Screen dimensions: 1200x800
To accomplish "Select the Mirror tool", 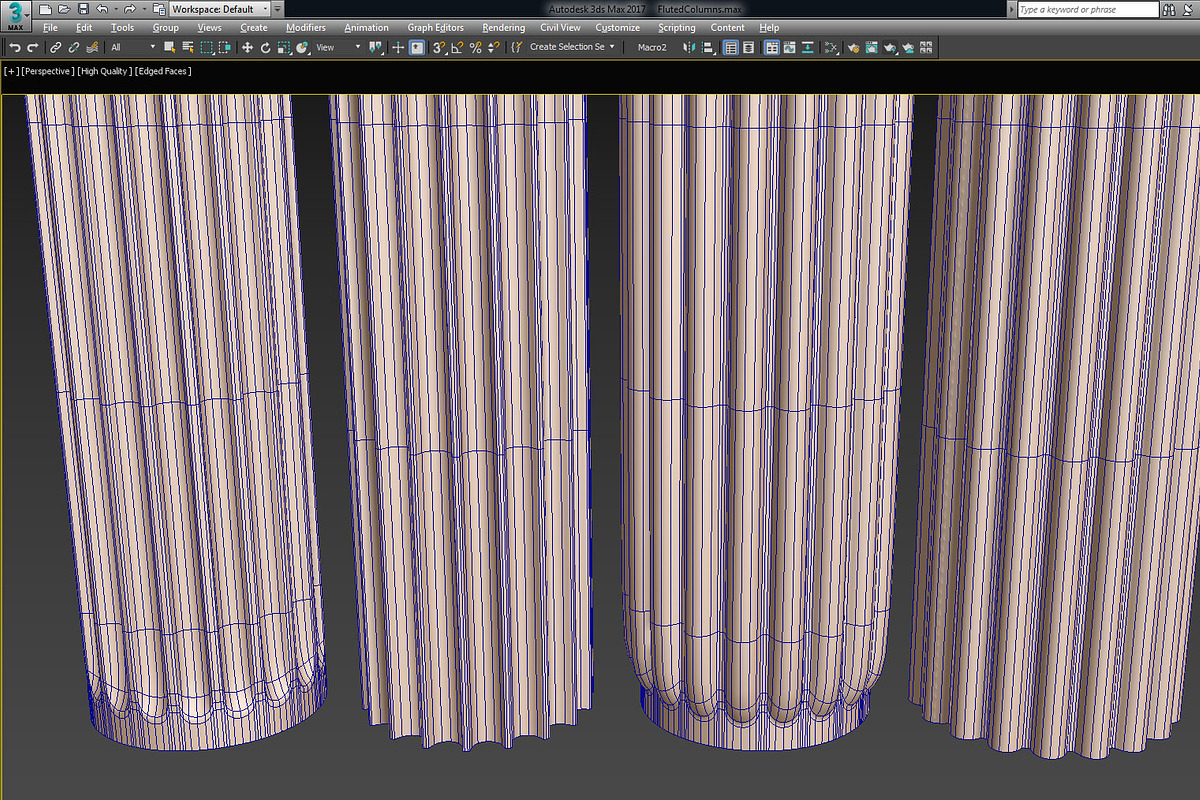I will pos(690,47).
